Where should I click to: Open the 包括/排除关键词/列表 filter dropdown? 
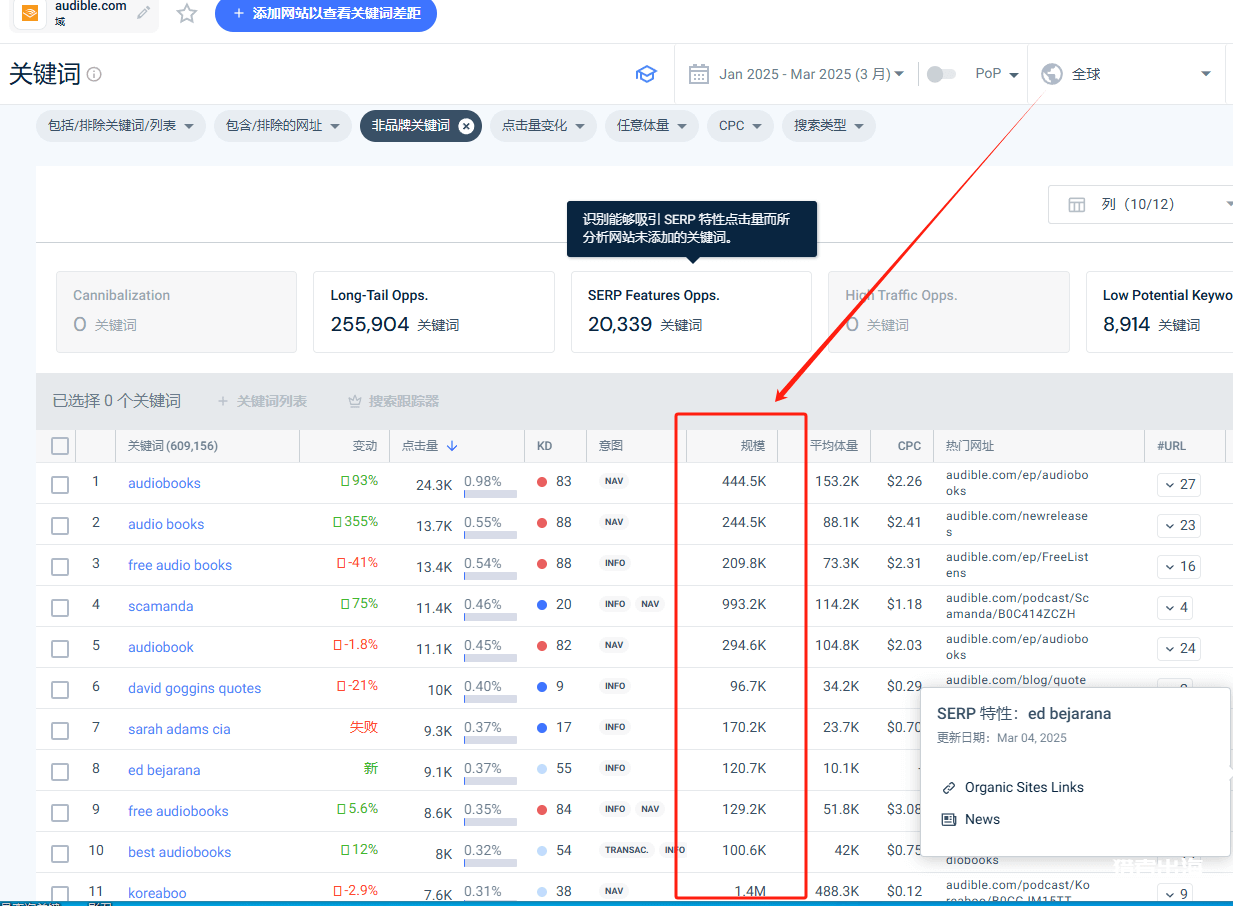(x=121, y=126)
